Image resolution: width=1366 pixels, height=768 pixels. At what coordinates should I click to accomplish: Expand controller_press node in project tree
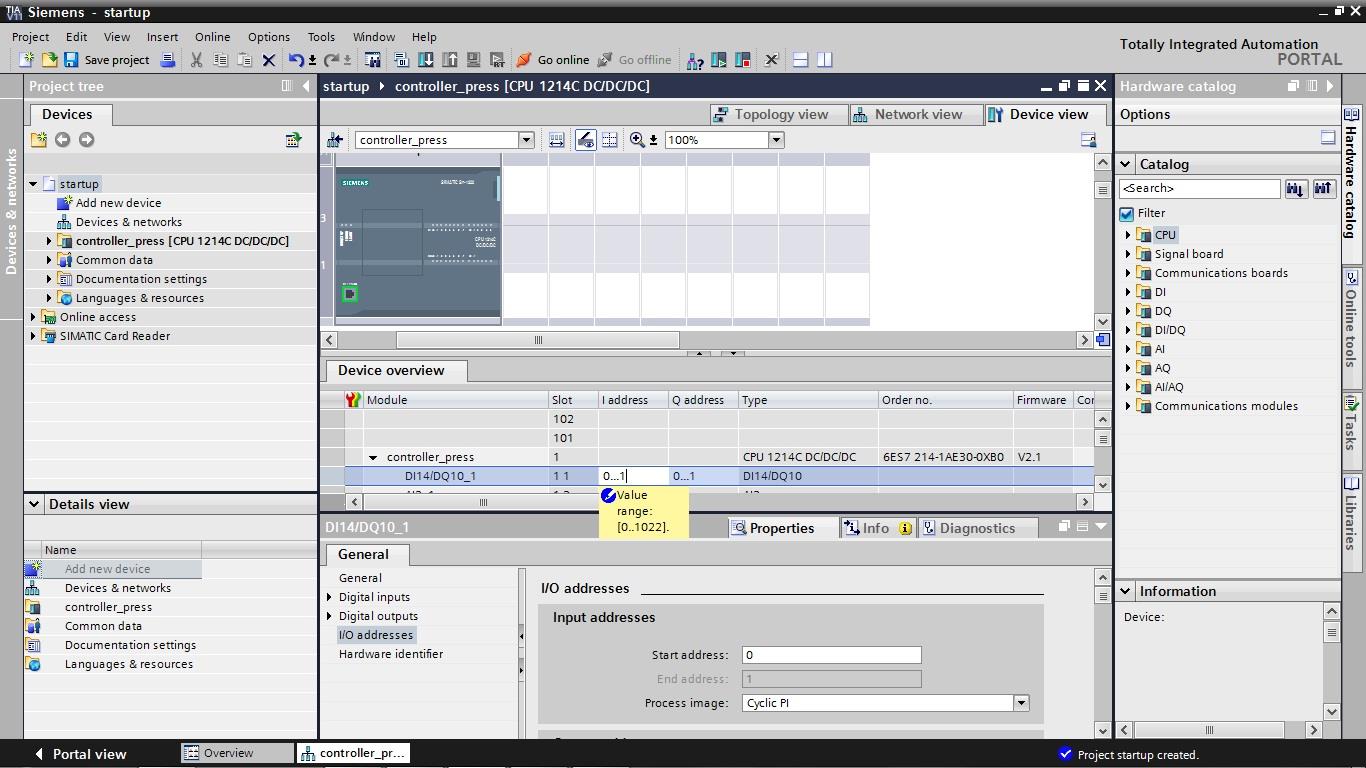pyautogui.click(x=49, y=241)
